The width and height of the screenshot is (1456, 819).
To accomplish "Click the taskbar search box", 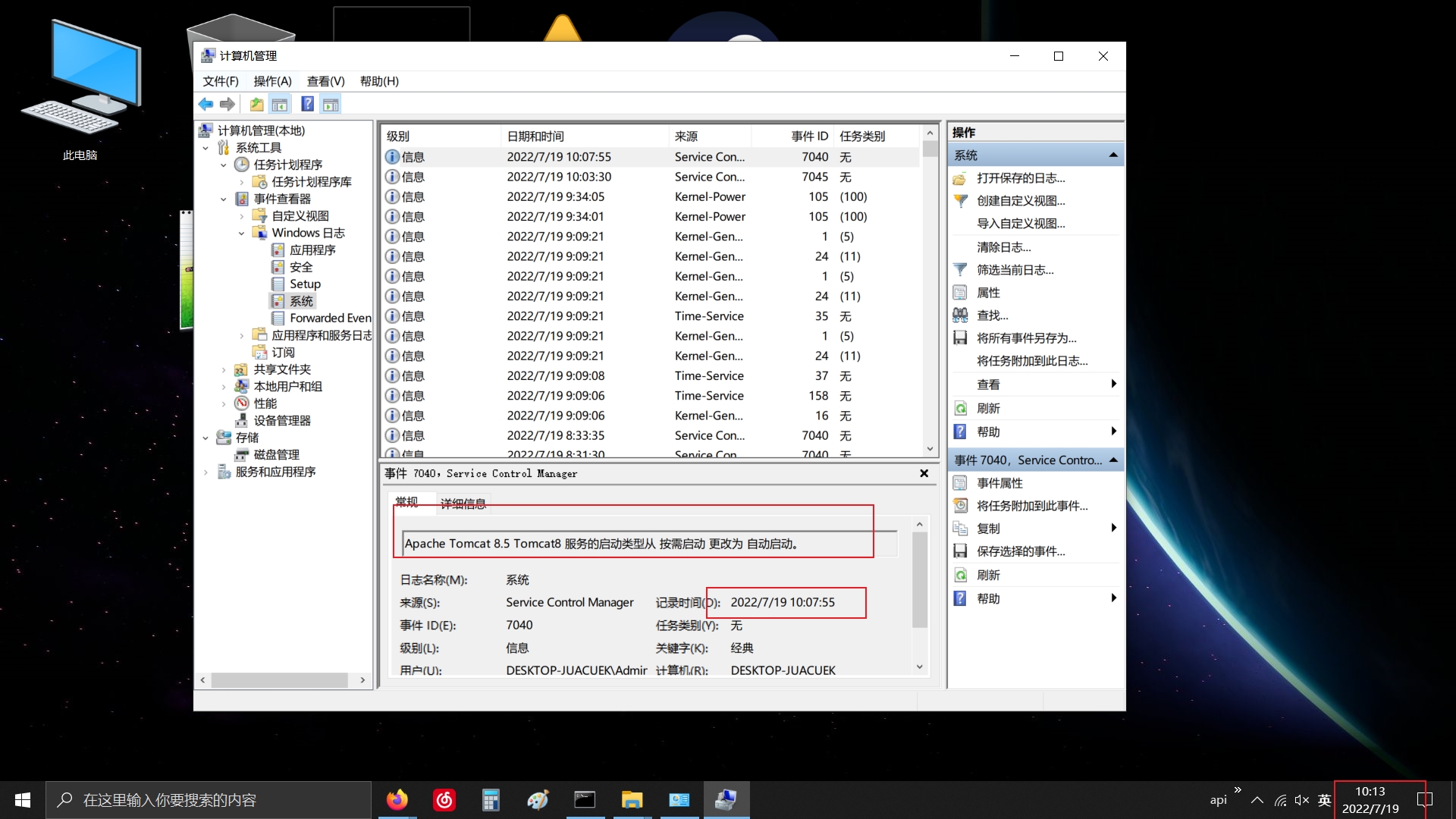I will pyautogui.click(x=209, y=800).
